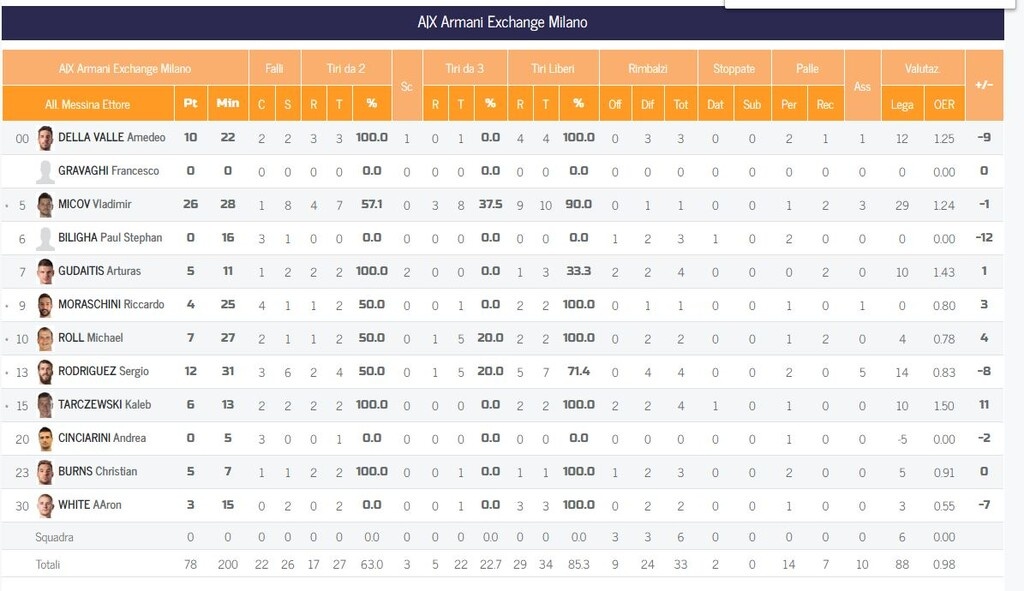
Task: Sort by the Min column header
Action: 228,103
